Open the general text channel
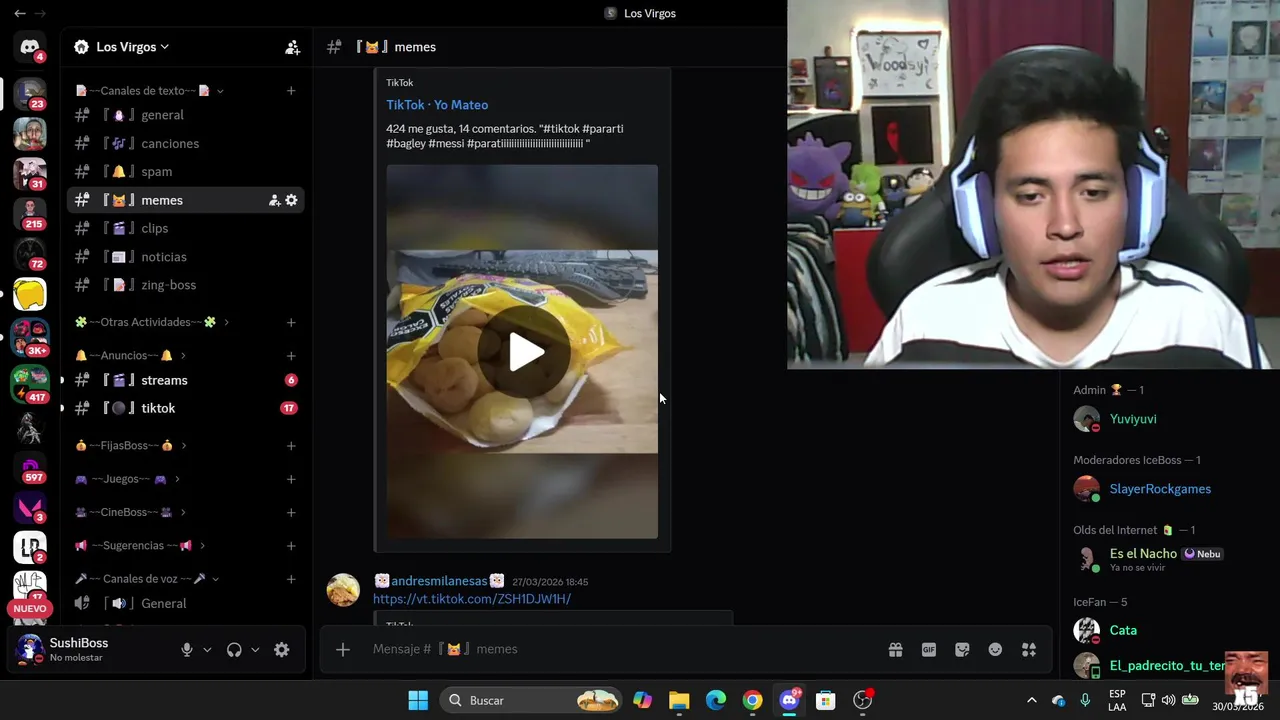Image resolution: width=1280 pixels, height=720 pixels. pos(185,115)
